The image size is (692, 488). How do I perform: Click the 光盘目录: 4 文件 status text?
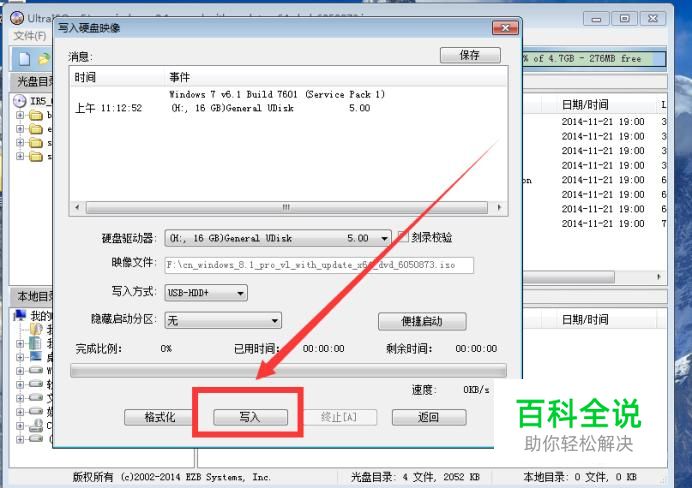(415, 477)
